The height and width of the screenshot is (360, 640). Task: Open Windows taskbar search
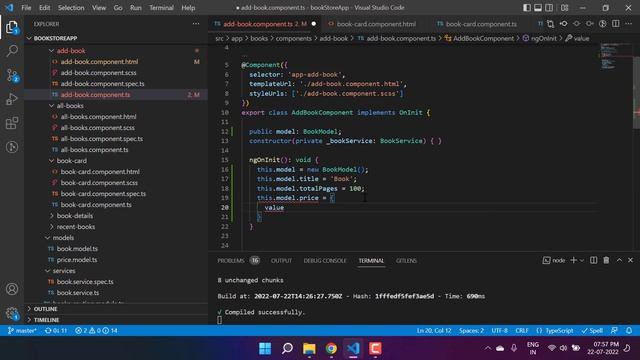(287, 349)
